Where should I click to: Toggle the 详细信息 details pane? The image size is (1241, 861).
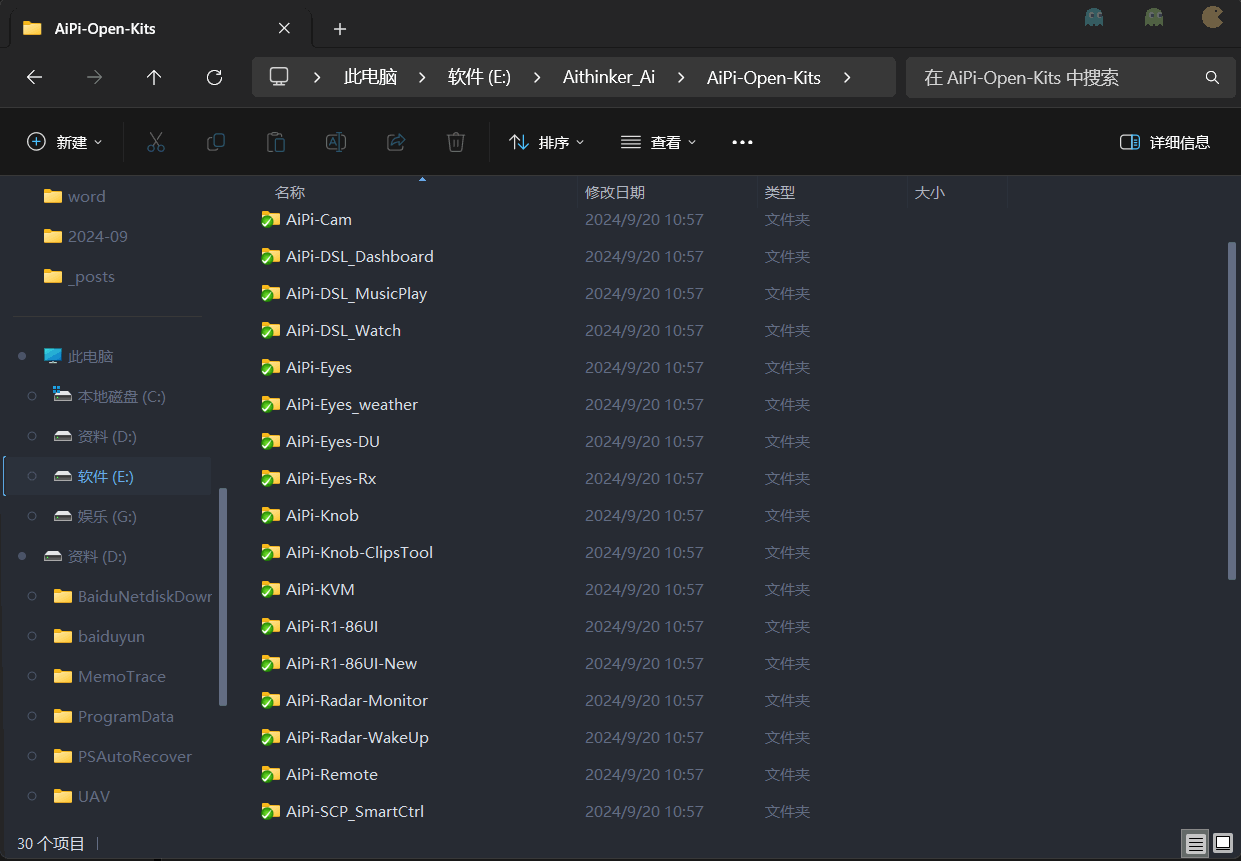1165,142
